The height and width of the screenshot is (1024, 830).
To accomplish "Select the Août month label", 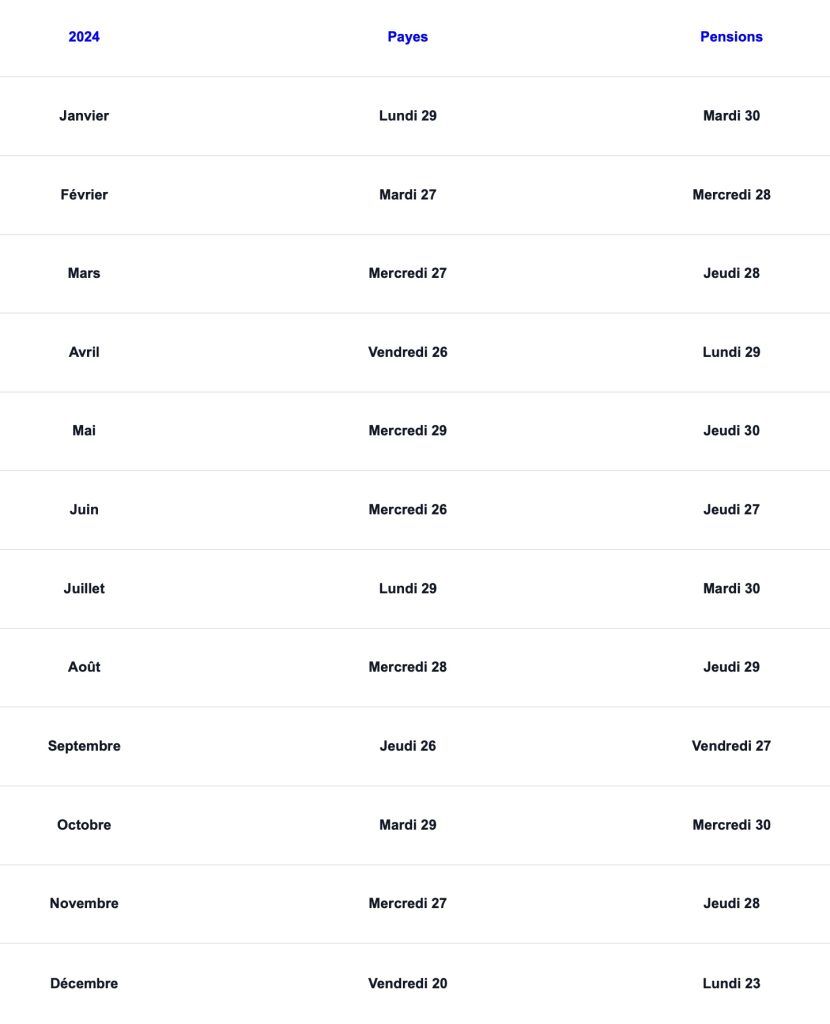I will coord(84,667).
